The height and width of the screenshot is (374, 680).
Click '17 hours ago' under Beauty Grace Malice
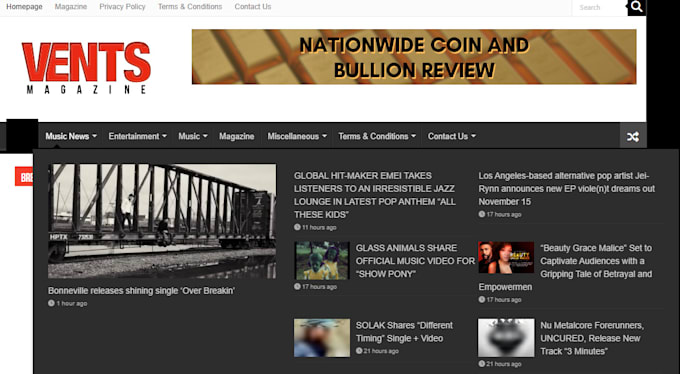click(x=500, y=300)
